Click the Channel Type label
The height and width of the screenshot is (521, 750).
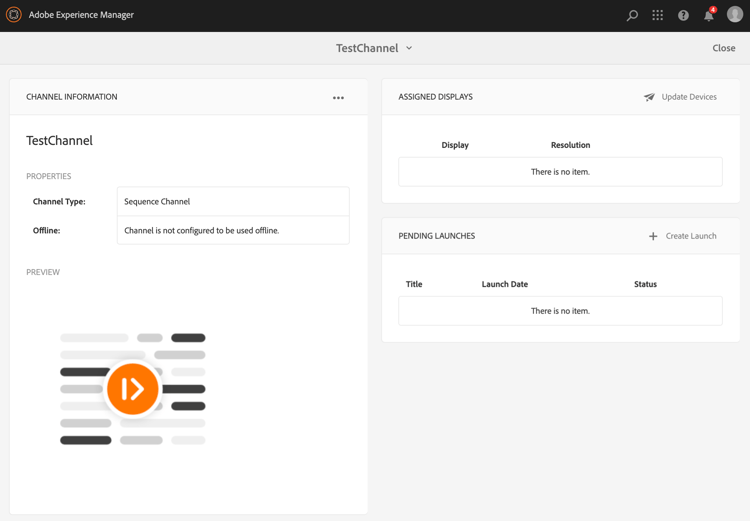pyautogui.click(x=59, y=201)
